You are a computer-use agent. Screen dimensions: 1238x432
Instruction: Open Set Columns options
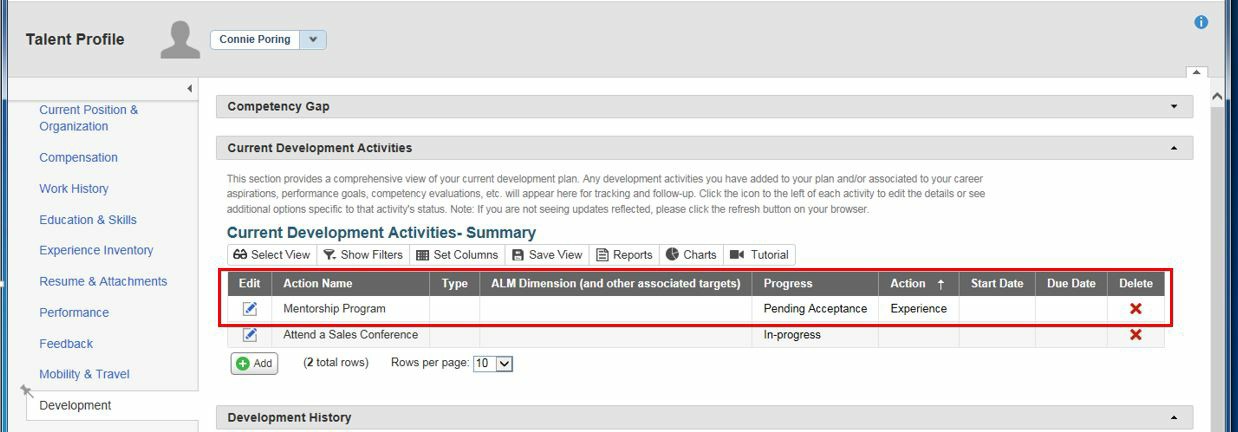tap(457, 255)
